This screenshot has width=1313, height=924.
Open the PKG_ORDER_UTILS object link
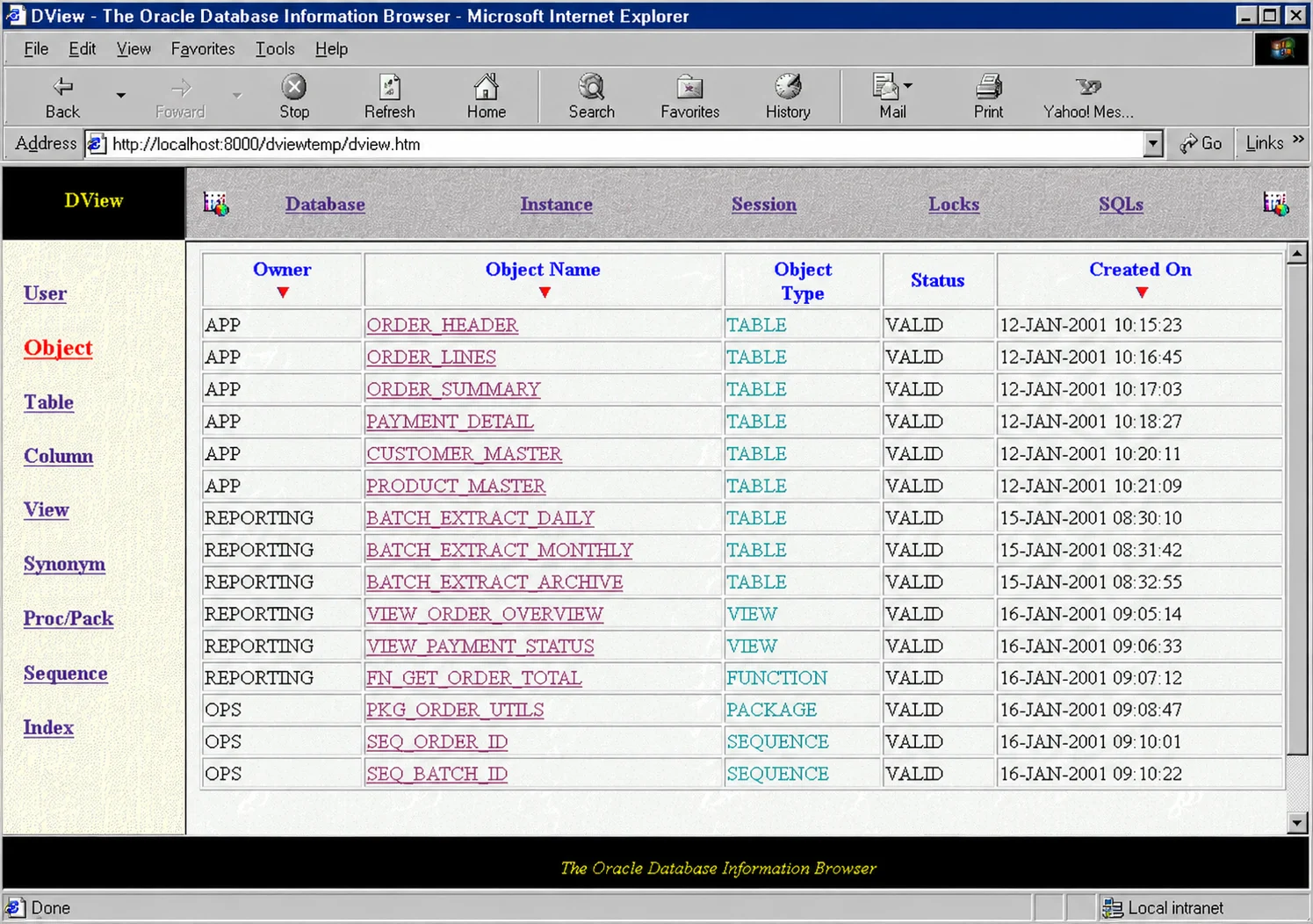tap(455, 710)
